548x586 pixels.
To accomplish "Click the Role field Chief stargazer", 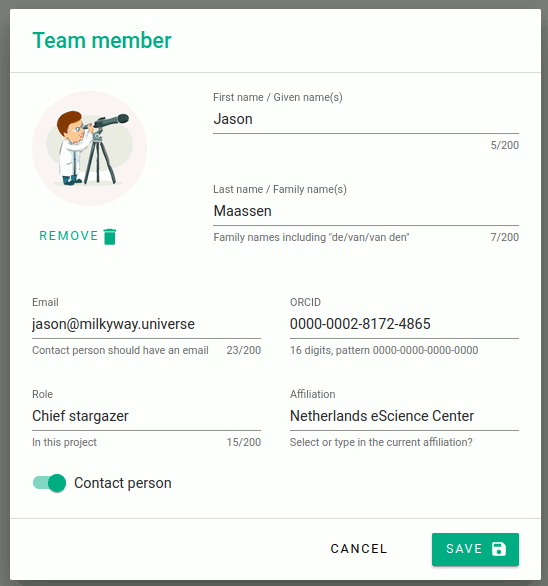I will tap(146, 416).
